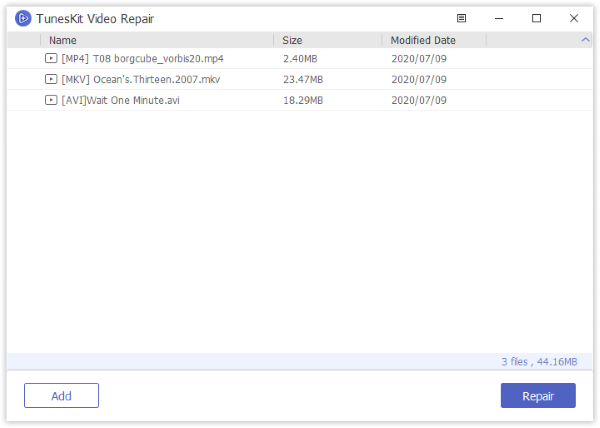Click the 23.47MB size value
Screen dimensions: 600x428
click(x=303, y=79)
